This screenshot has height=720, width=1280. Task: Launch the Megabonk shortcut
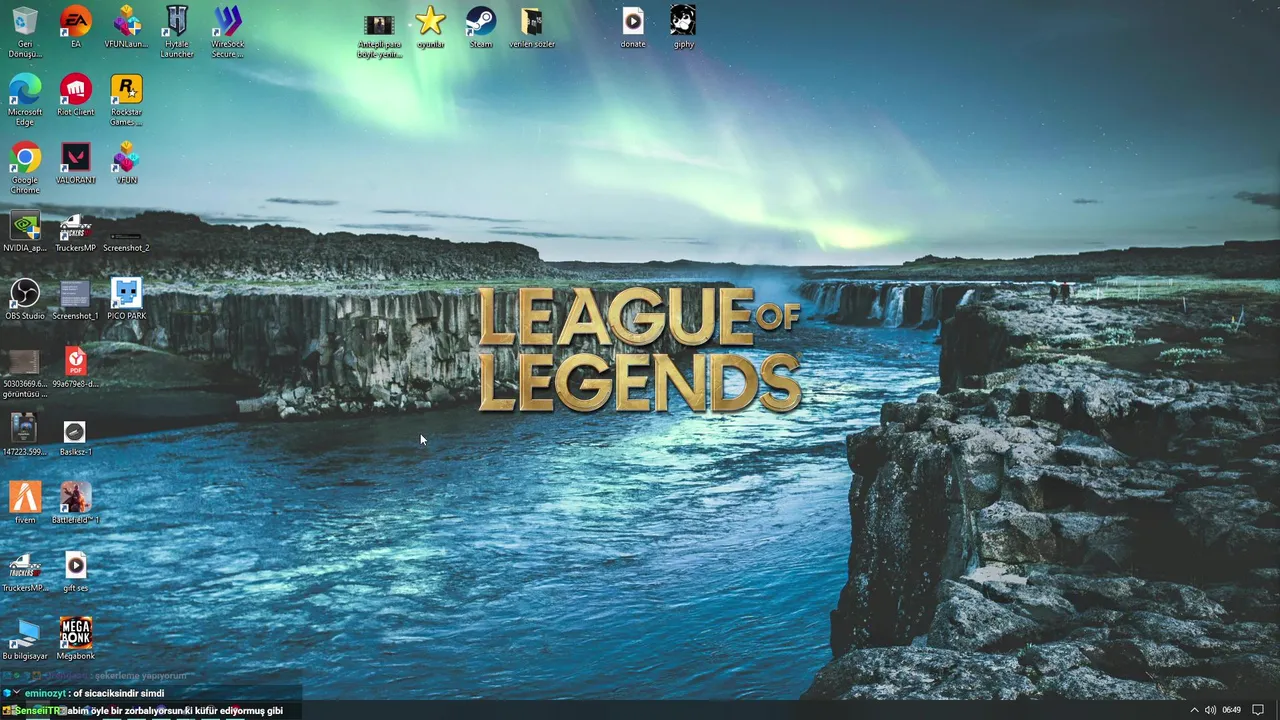click(75, 639)
